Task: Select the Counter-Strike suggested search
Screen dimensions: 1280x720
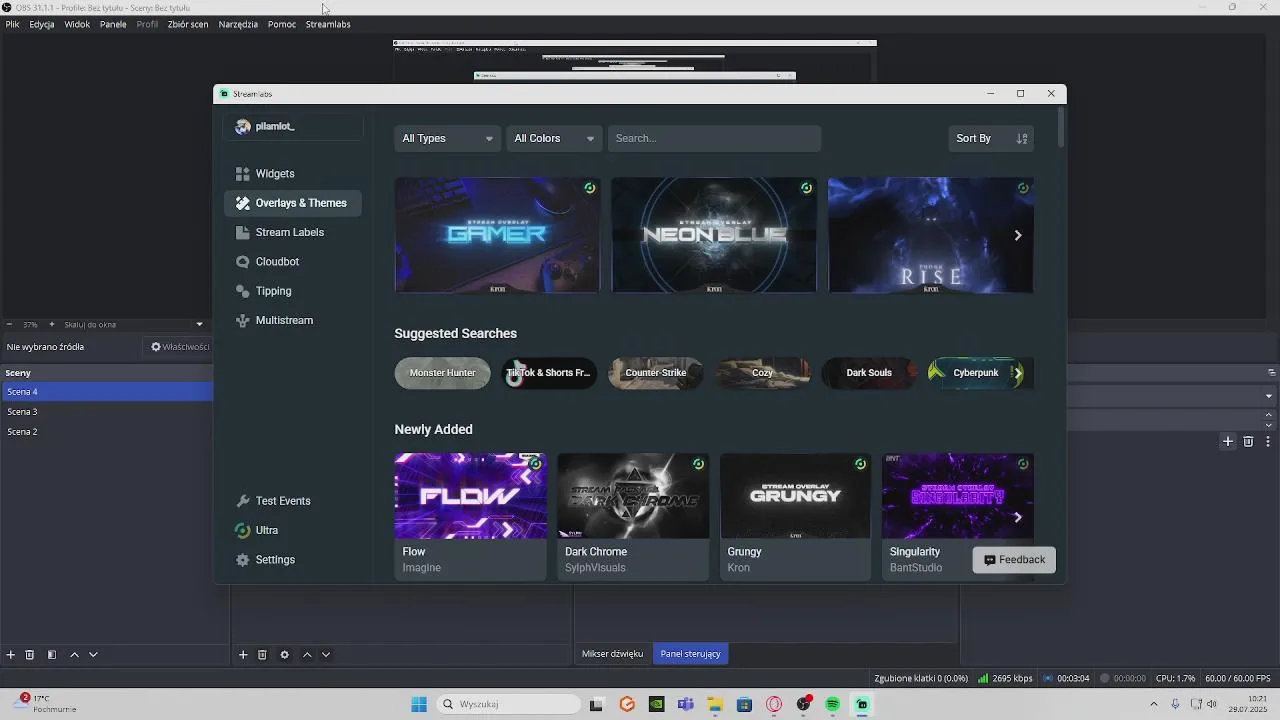Action: pos(656,373)
